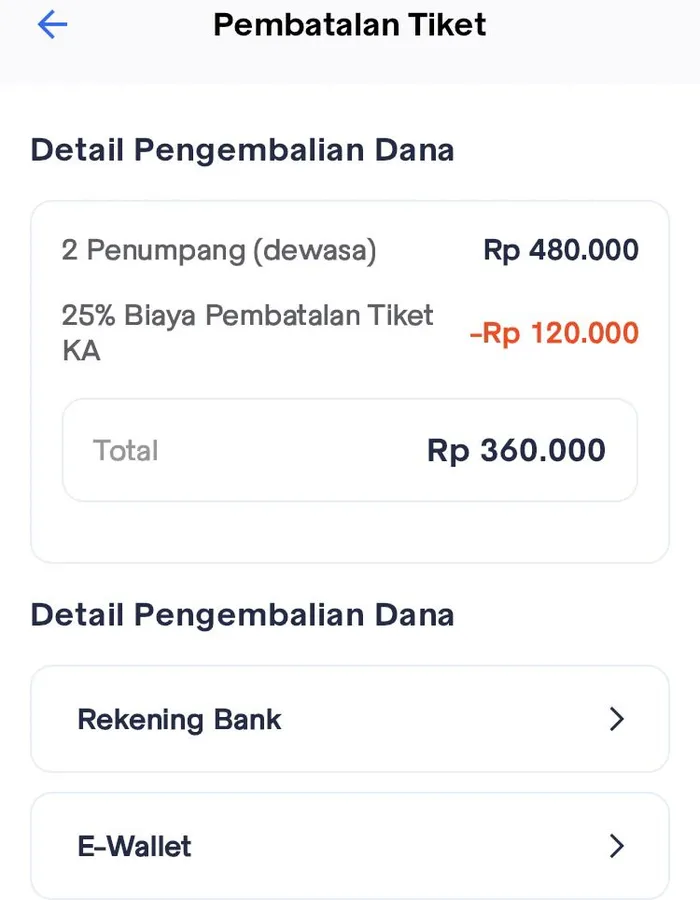This screenshot has width=700, height=900.
Task: Expand the Rekening Bank refund option
Action: [x=349, y=719]
